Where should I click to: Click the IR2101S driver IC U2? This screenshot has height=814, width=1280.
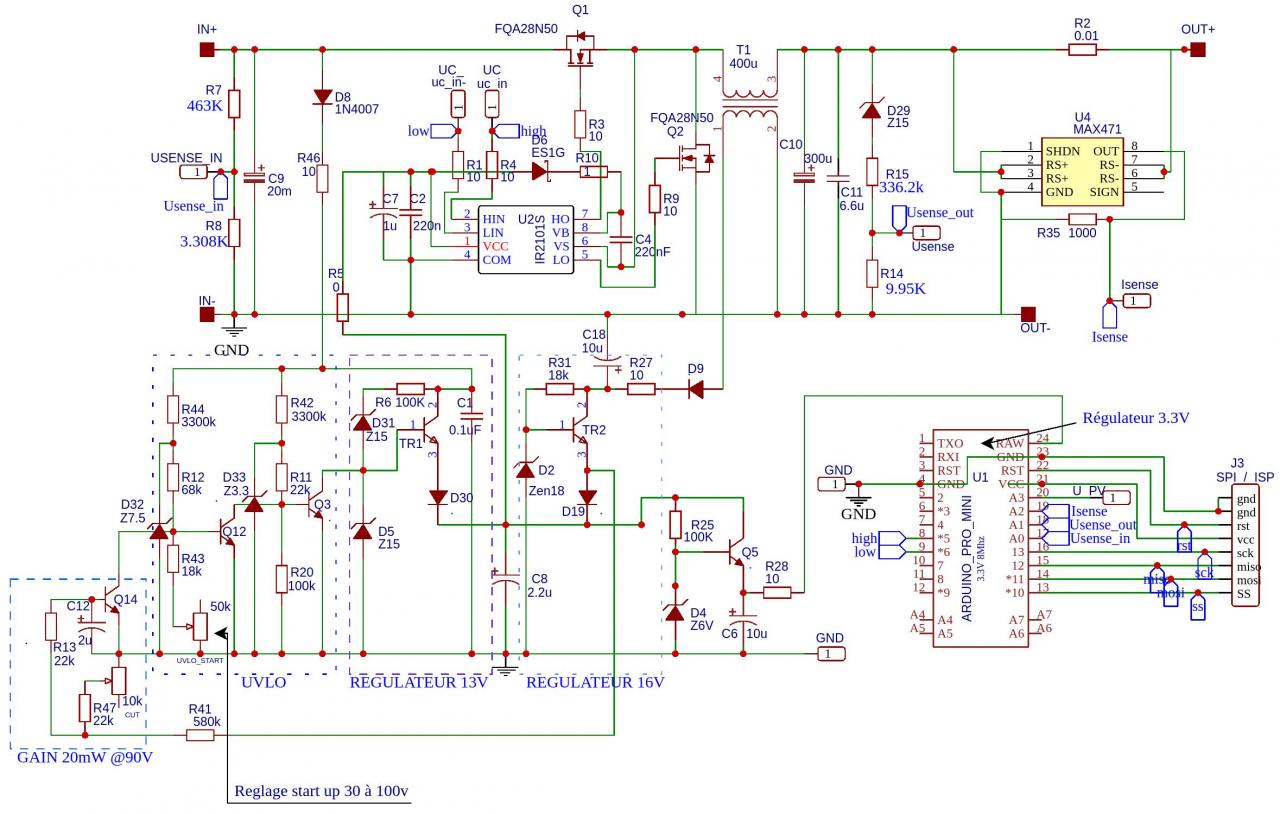[x=526, y=238]
